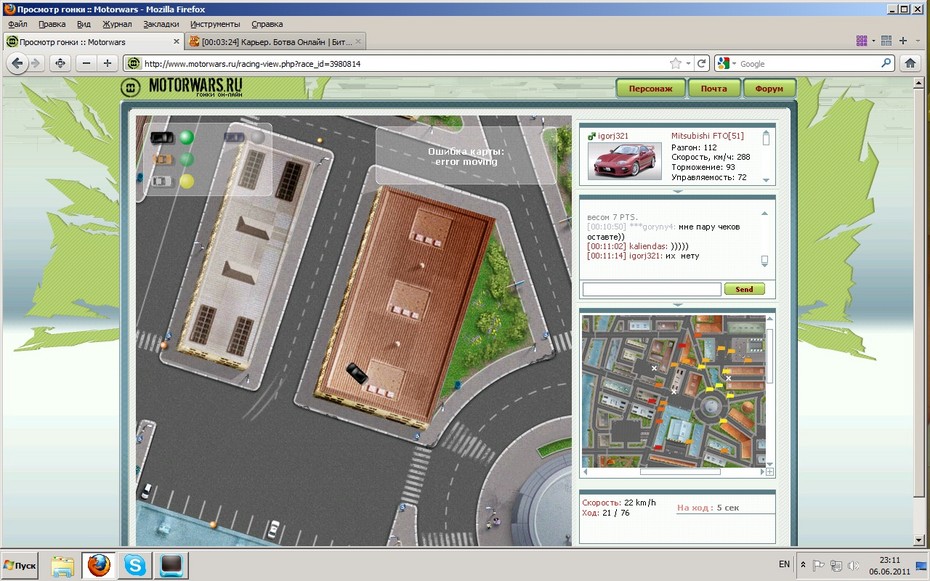Viewport: 930px width, 581px height.
Task: Click the Форум button
Action: [x=769, y=88]
